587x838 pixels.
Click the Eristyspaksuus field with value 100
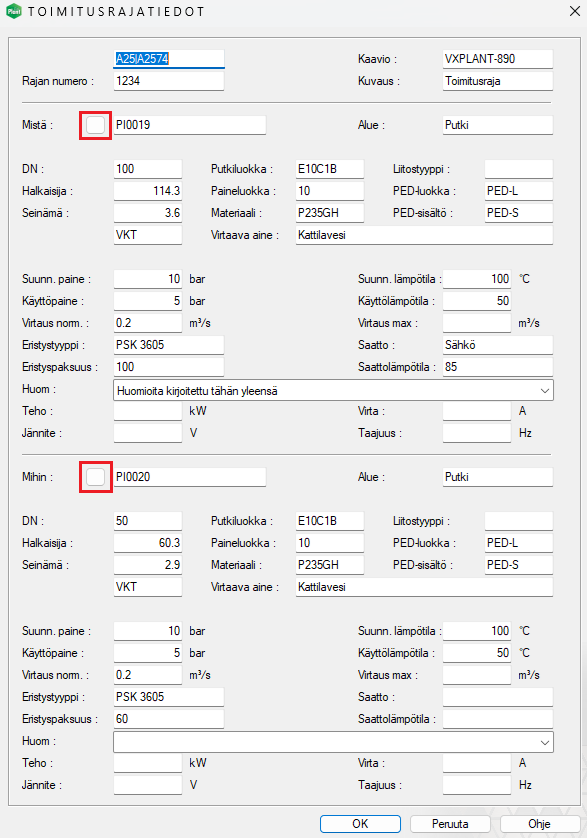click(x=169, y=367)
